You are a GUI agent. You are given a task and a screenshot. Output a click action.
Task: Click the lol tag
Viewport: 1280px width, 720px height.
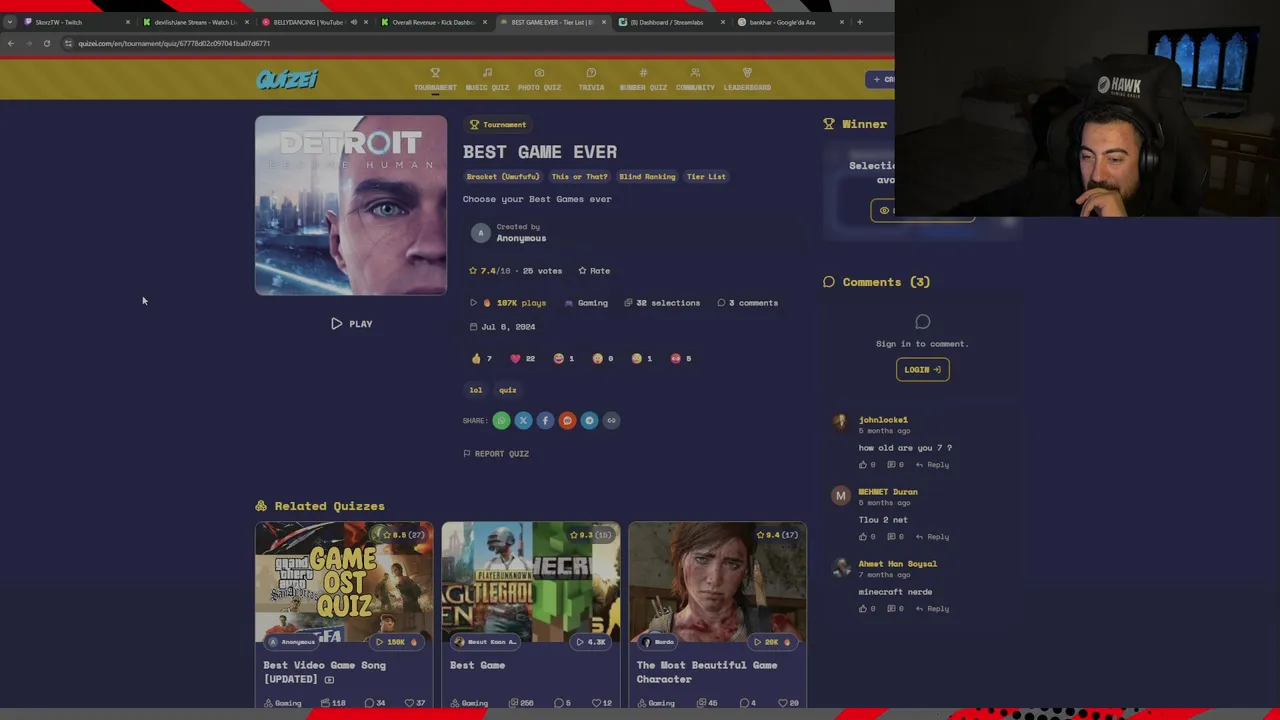(476, 390)
